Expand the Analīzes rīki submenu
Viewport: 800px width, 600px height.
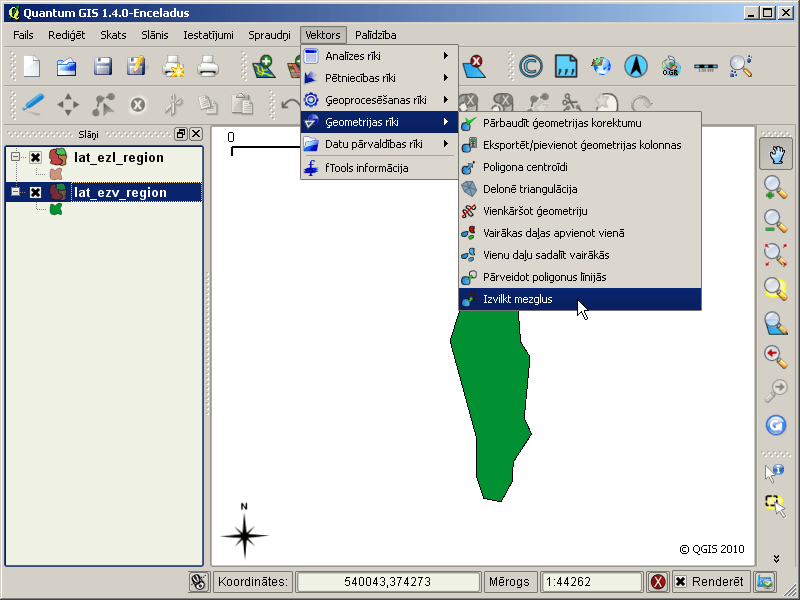pyautogui.click(x=379, y=56)
